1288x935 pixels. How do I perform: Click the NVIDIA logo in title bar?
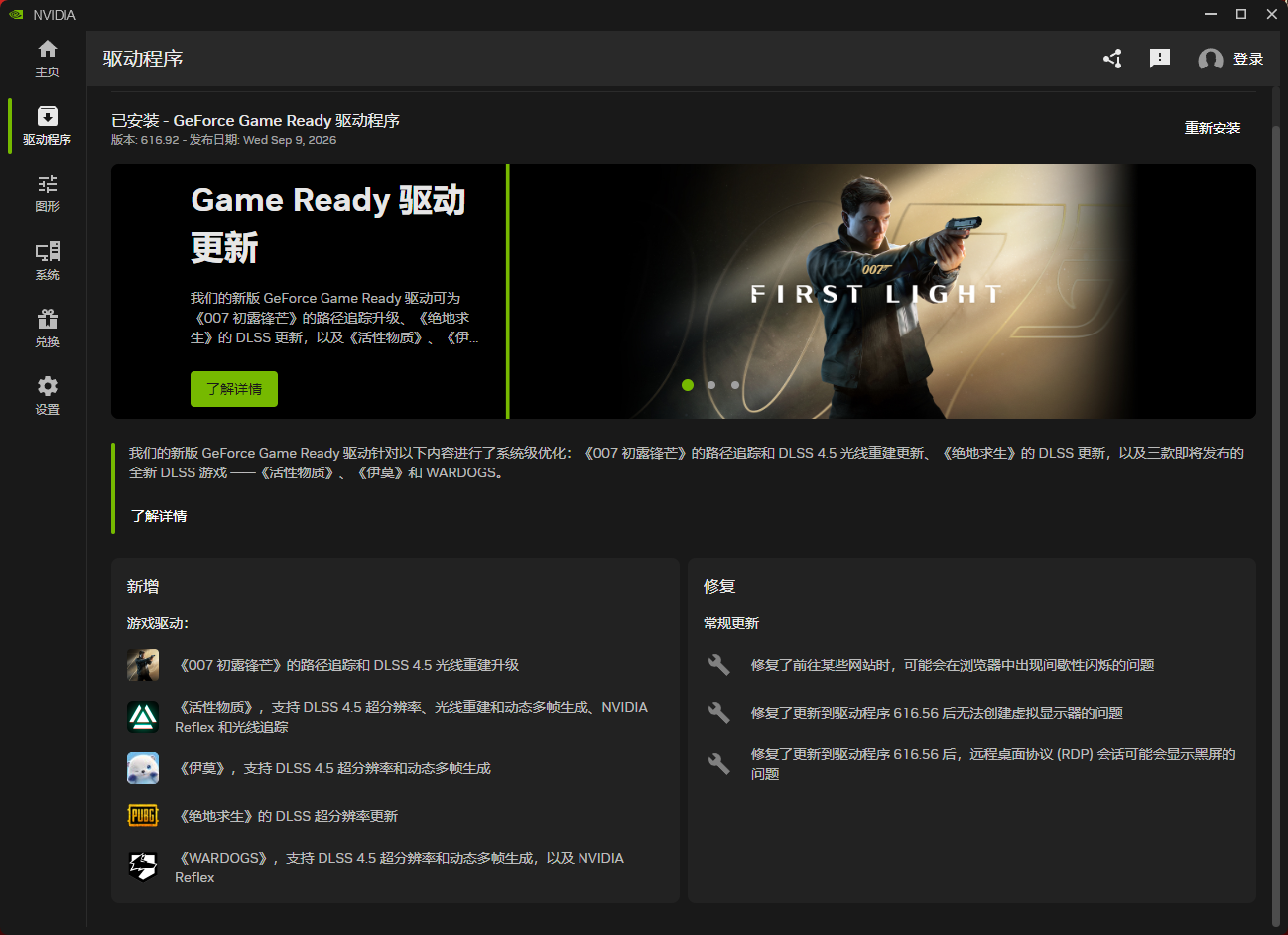[16, 15]
